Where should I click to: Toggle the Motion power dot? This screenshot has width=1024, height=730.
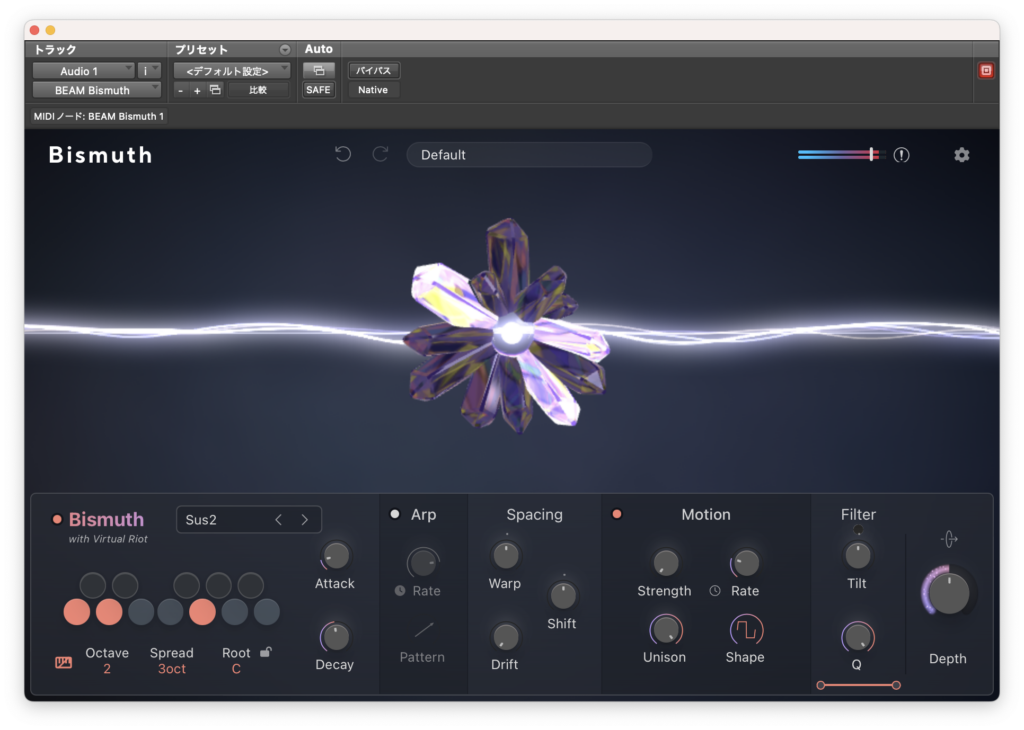click(x=616, y=514)
